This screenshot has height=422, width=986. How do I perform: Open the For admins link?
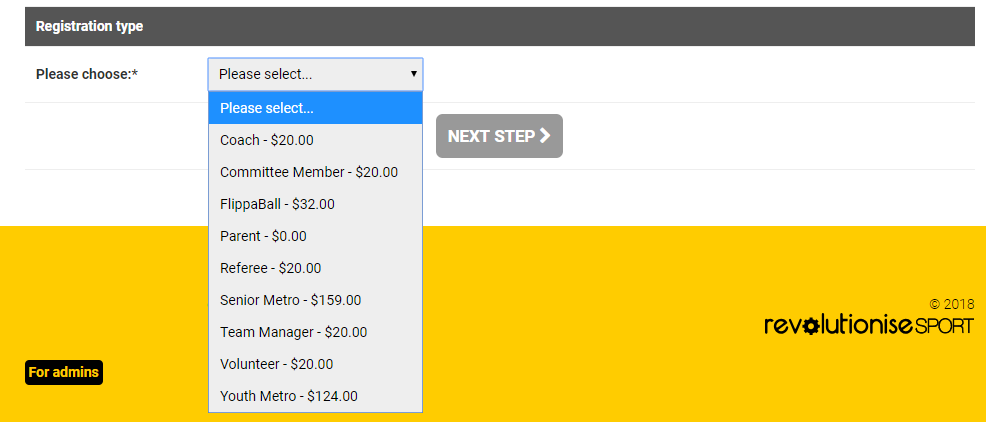pos(64,372)
